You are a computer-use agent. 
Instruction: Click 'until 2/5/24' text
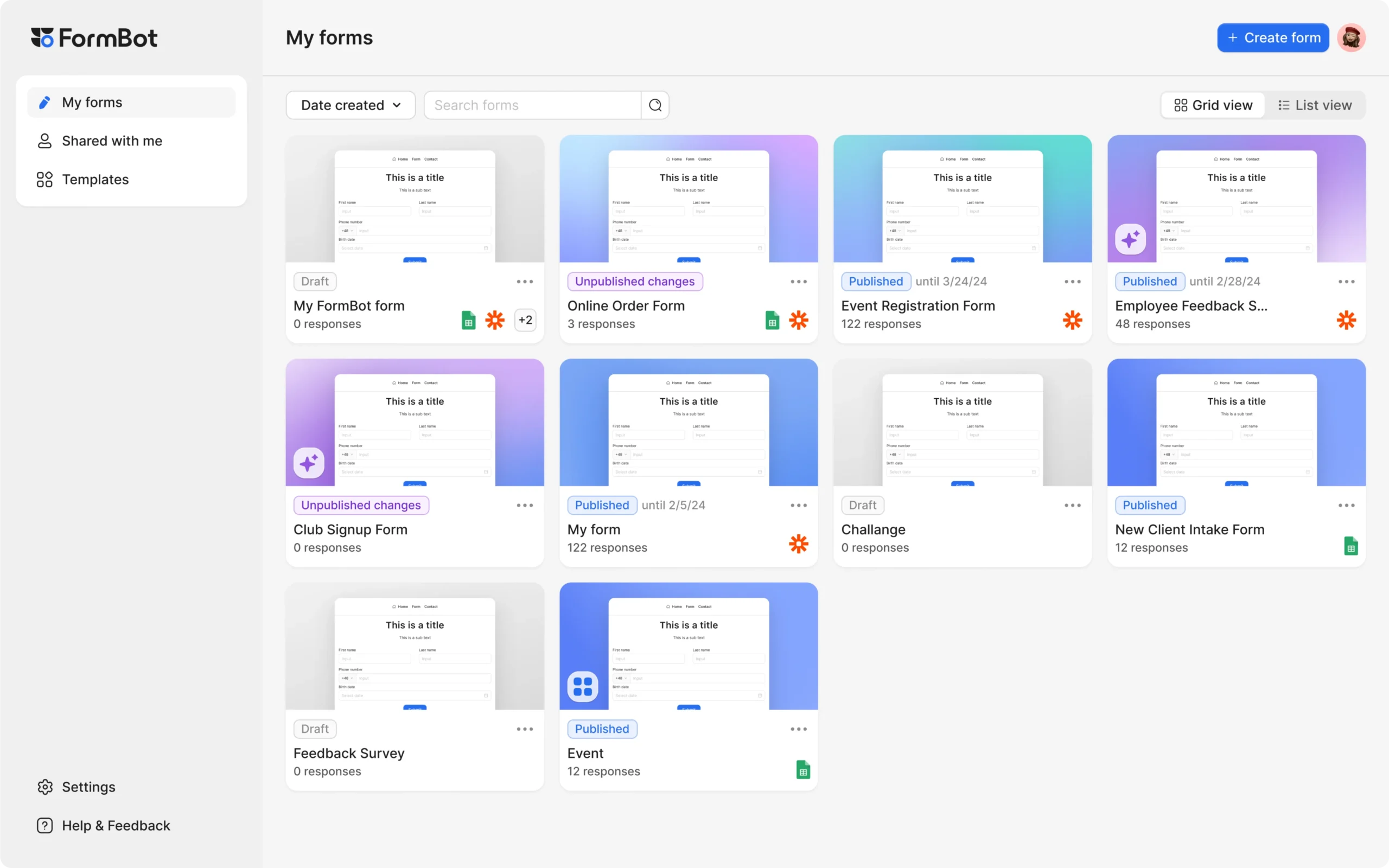673,505
